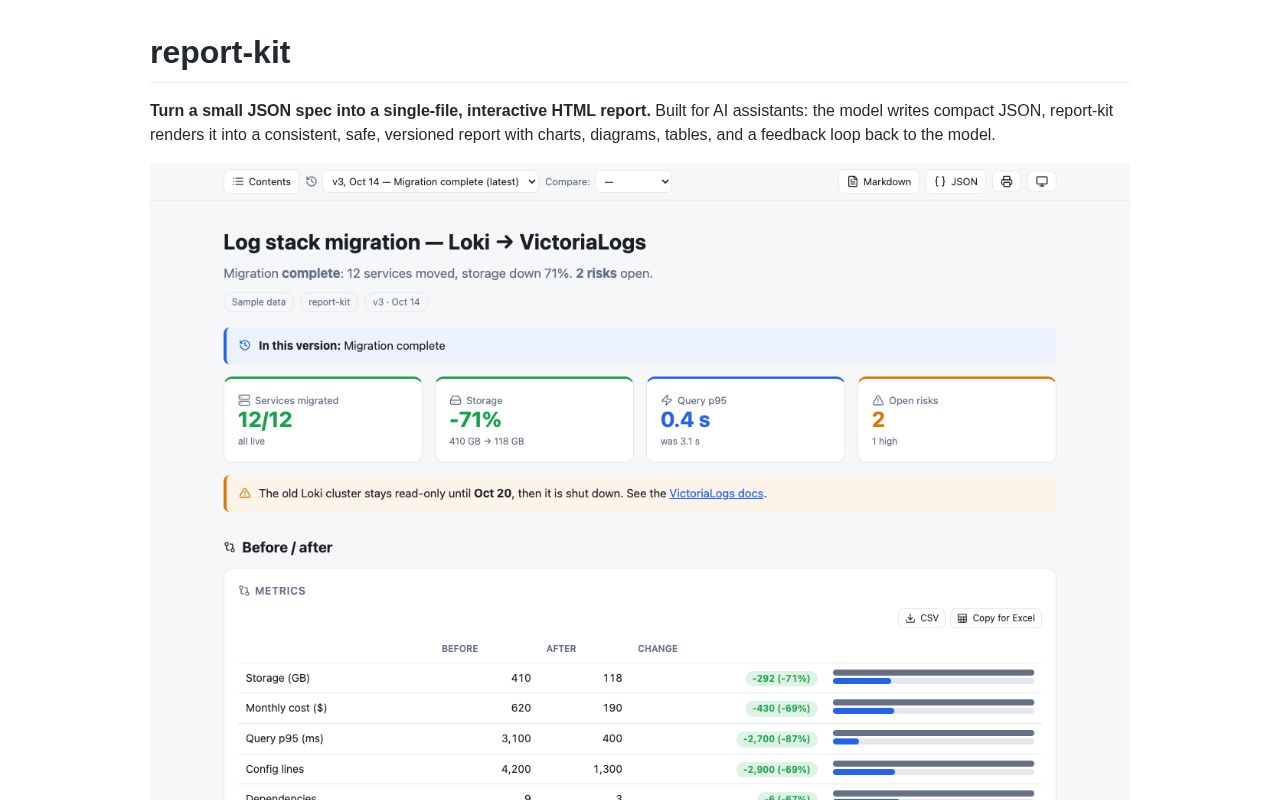Click the Storage (GB) row label
Viewport: 1280px width, 800px height.
(x=278, y=678)
